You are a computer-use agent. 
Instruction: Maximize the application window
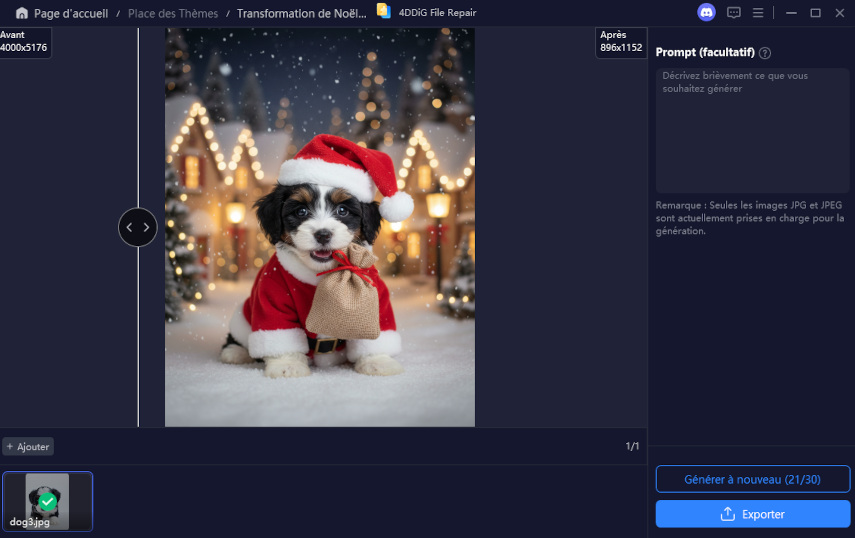point(815,13)
